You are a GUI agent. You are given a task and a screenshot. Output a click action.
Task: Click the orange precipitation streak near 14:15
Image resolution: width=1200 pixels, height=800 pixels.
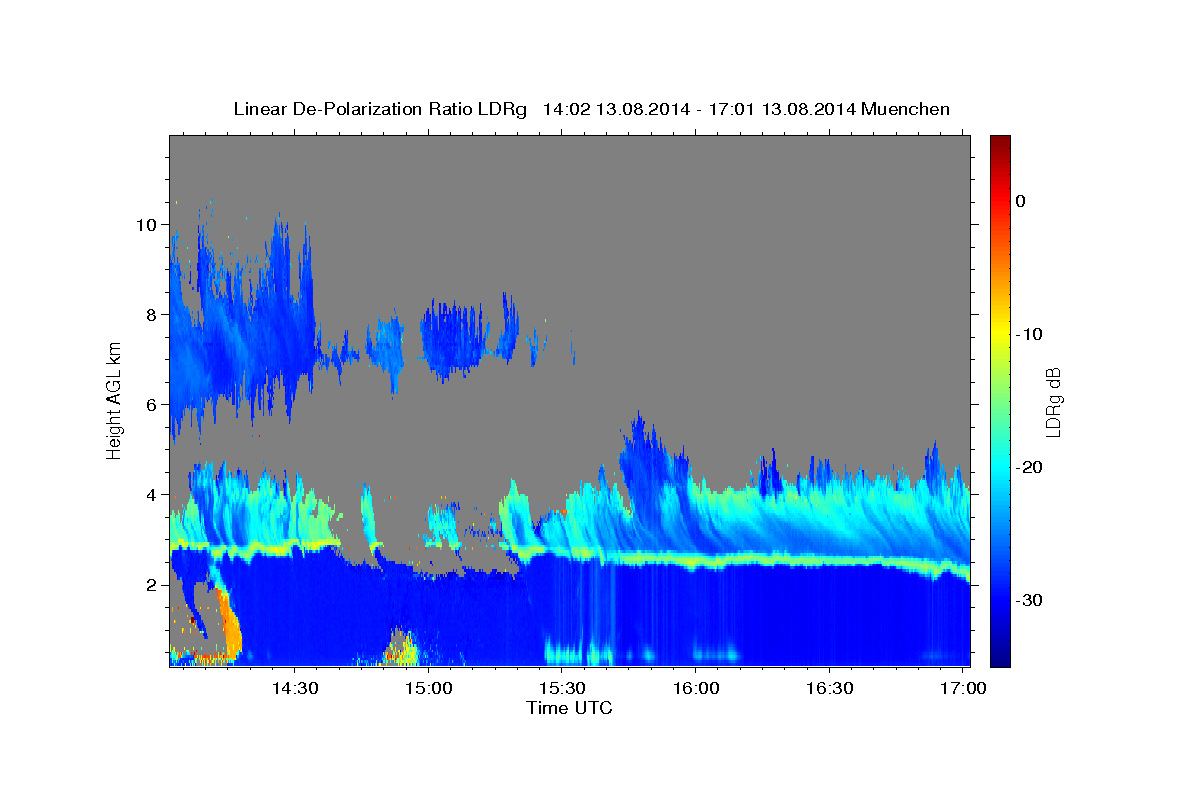click(229, 625)
